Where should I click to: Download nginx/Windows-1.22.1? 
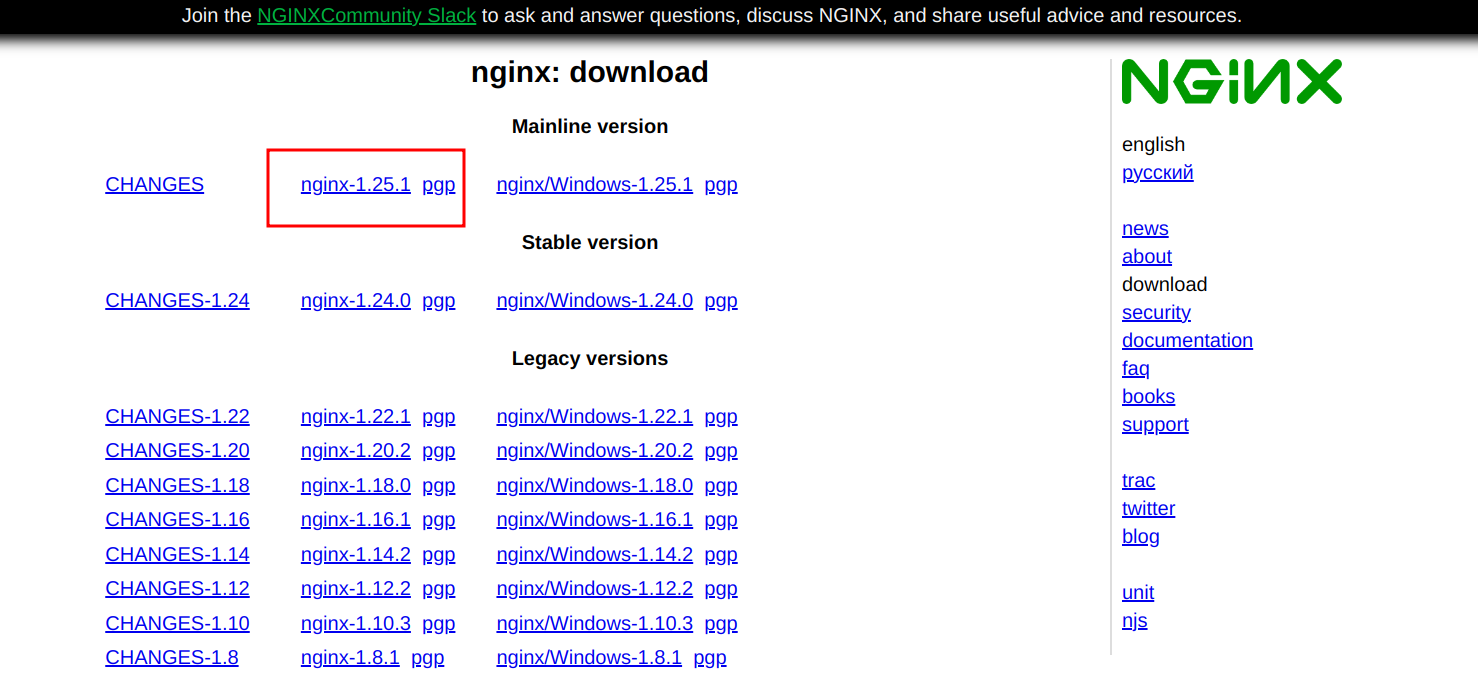point(595,416)
